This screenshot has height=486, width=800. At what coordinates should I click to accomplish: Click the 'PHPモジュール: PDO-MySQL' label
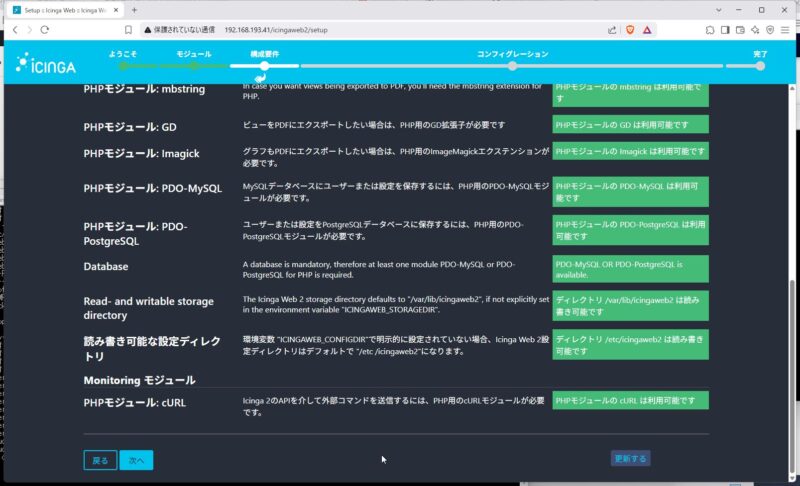click(153, 188)
